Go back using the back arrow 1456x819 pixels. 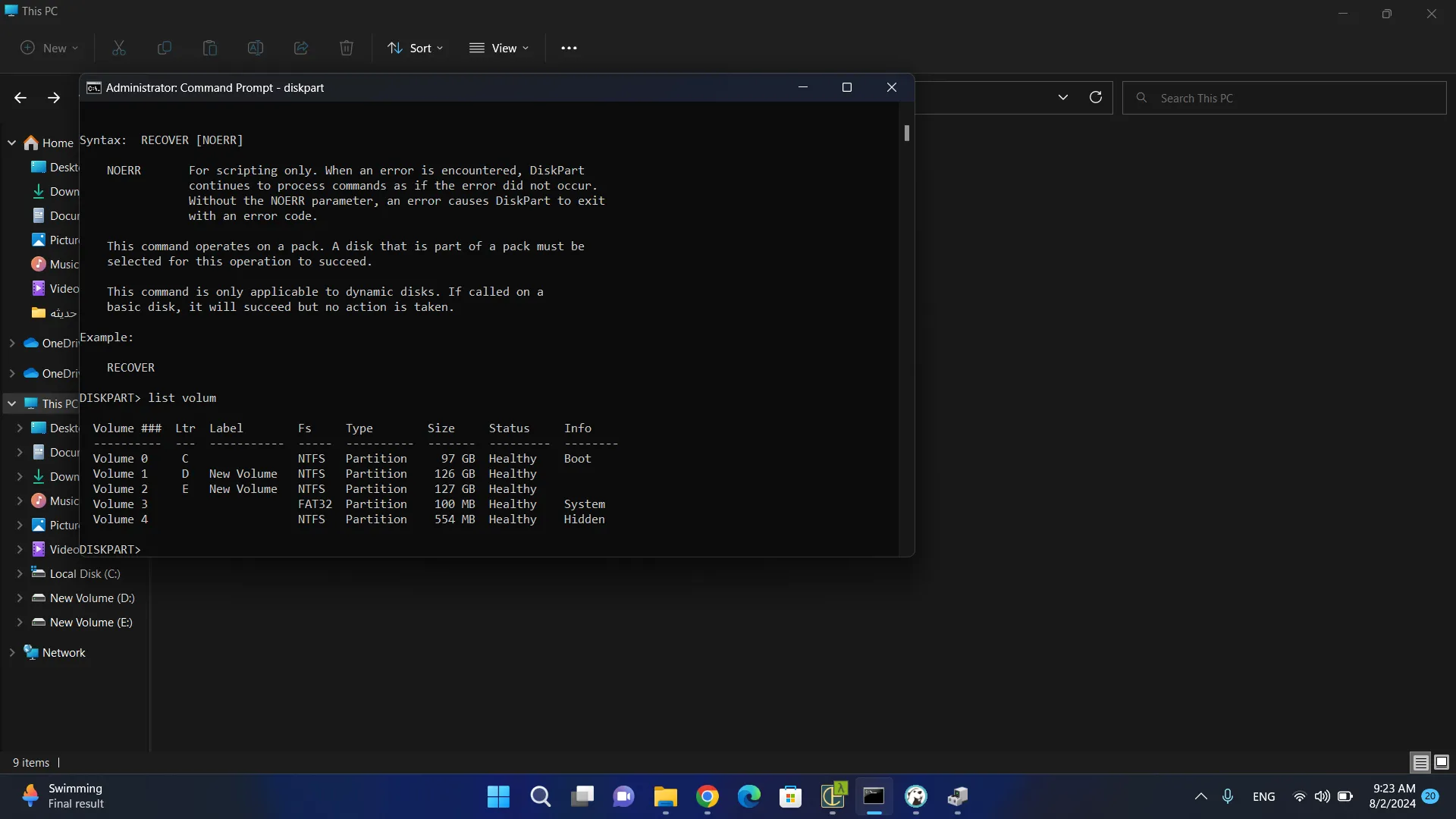pyautogui.click(x=20, y=97)
